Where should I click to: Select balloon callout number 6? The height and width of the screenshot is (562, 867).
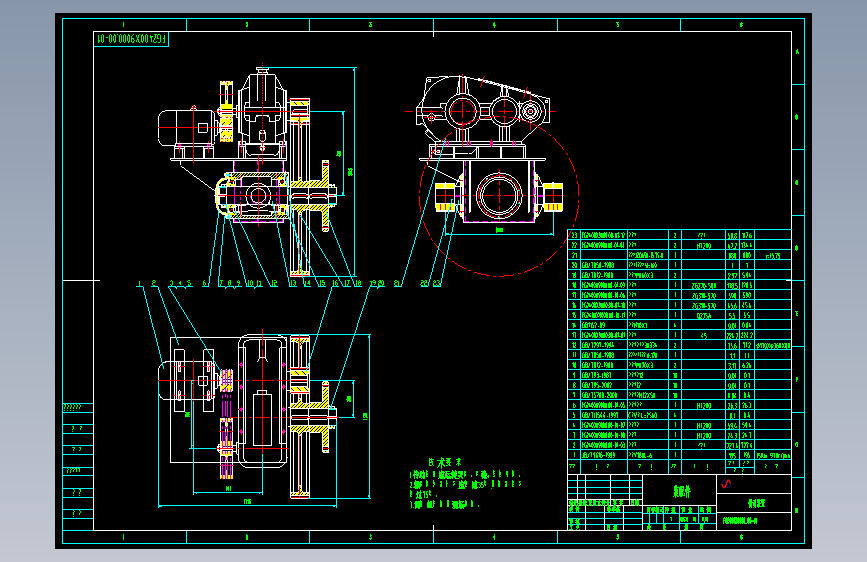[205, 283]
